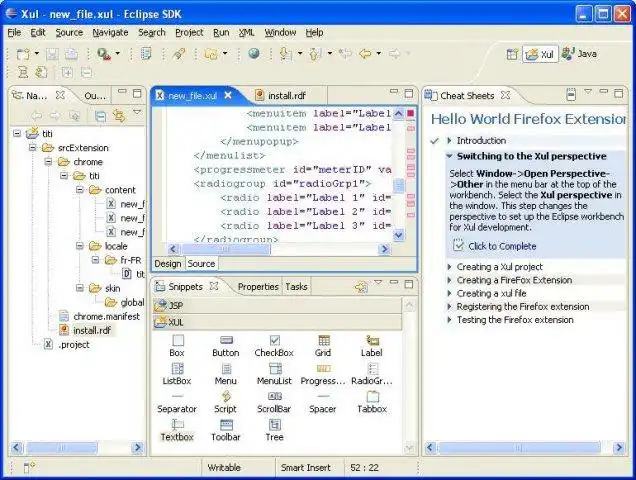Image resolution: width=636 pixels, height=480 pixels.
Task: Insert the Grid snippet
Action: pyautogui.click(x=323, y=346)
